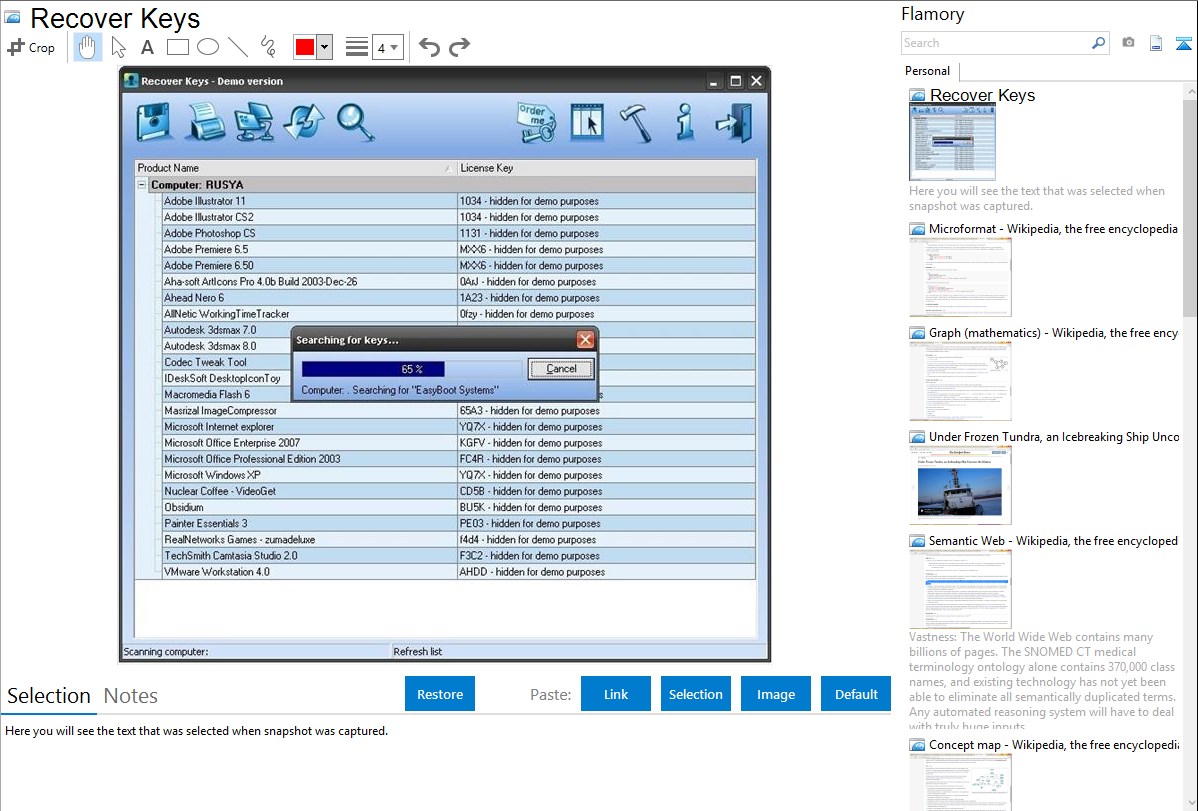Image resolution: width=1198 pixels, height=811 pixels.
Task: Select the straight line tool
Action: click(x=238, y=47)
